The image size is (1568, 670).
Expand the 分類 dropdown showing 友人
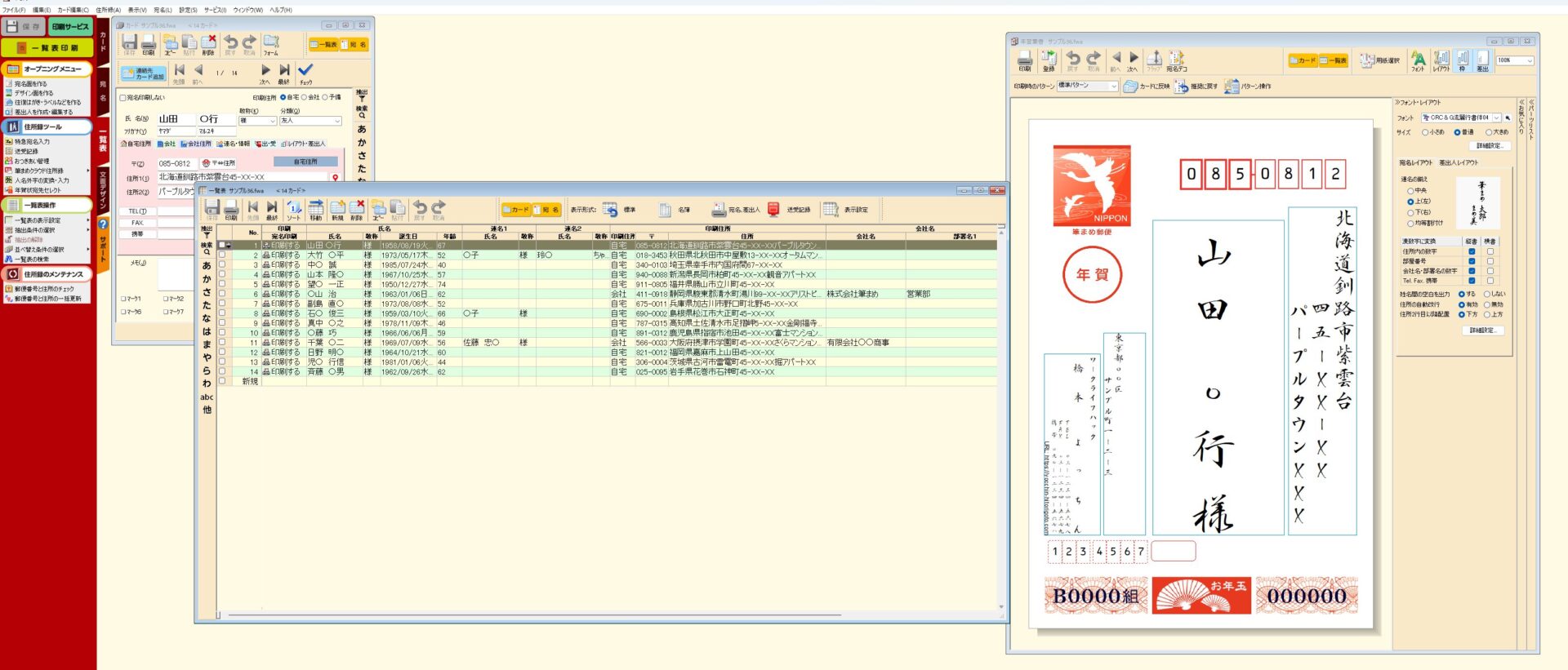pyautogui.click(x=310, y=121)
